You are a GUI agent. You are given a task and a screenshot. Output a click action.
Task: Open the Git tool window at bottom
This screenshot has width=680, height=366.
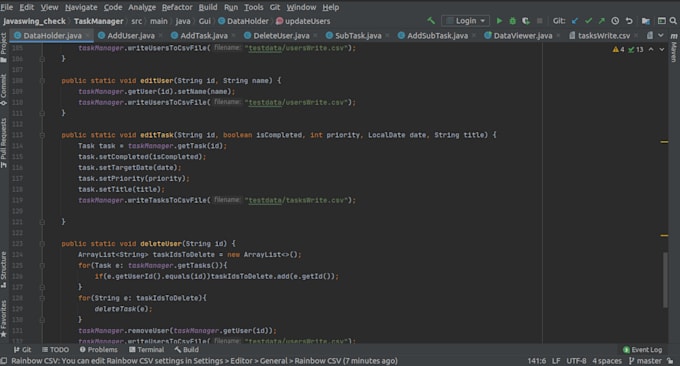coord(22,350)
